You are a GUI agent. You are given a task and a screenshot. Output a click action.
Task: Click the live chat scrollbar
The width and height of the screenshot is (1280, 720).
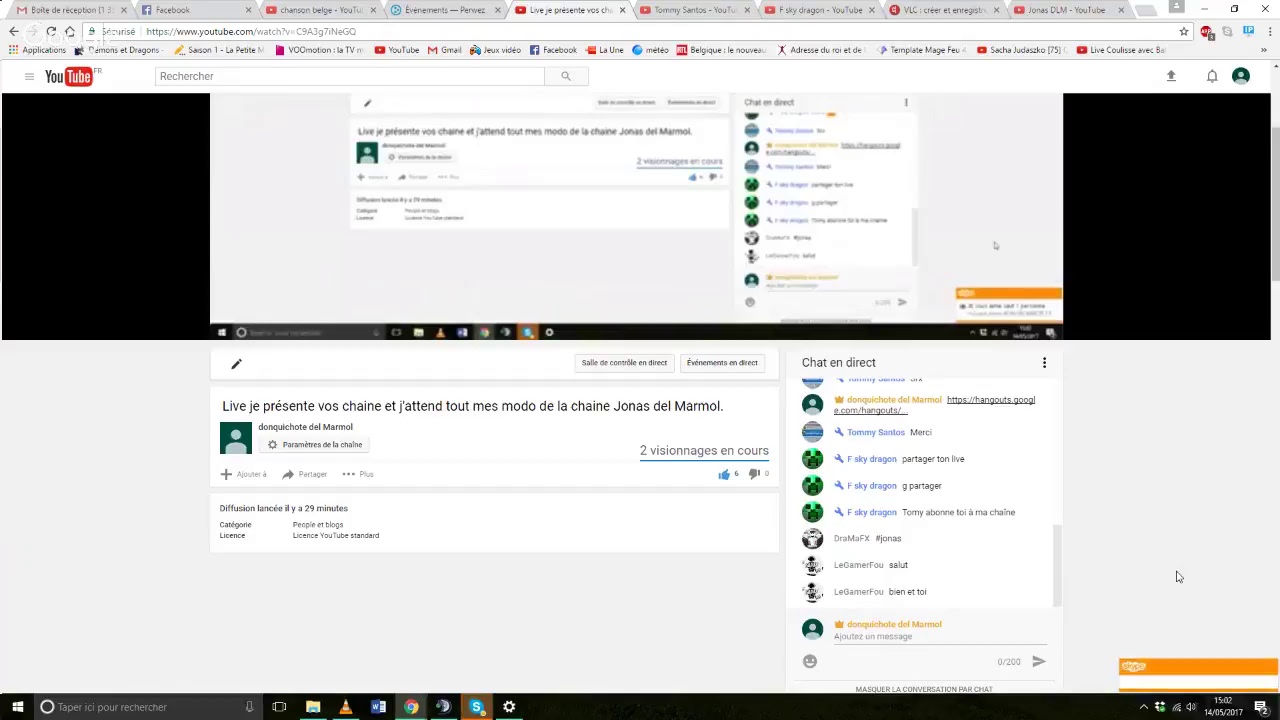tap(1056, 565)
